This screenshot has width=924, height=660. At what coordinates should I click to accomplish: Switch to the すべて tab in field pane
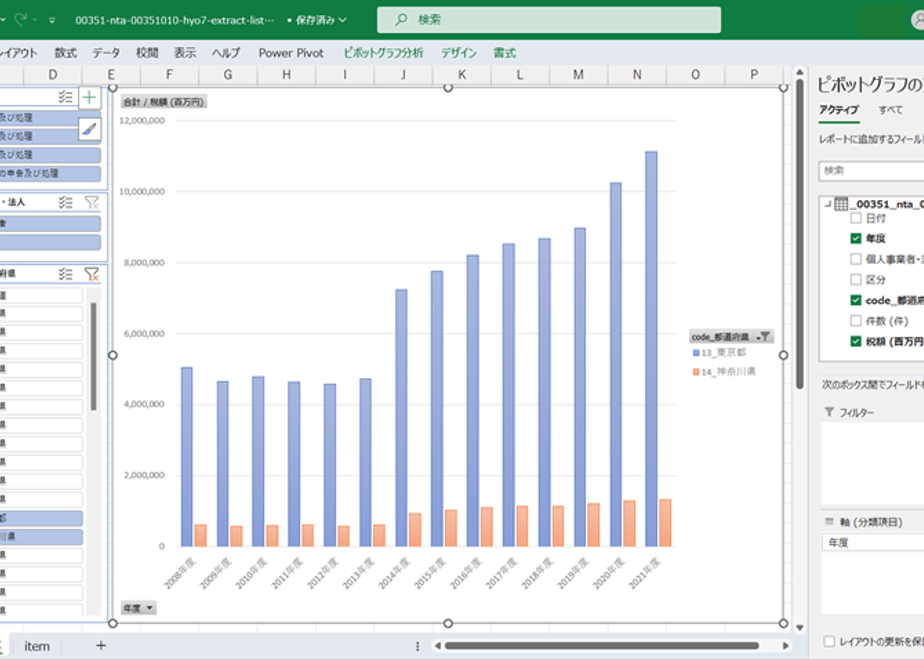point(890,110)
